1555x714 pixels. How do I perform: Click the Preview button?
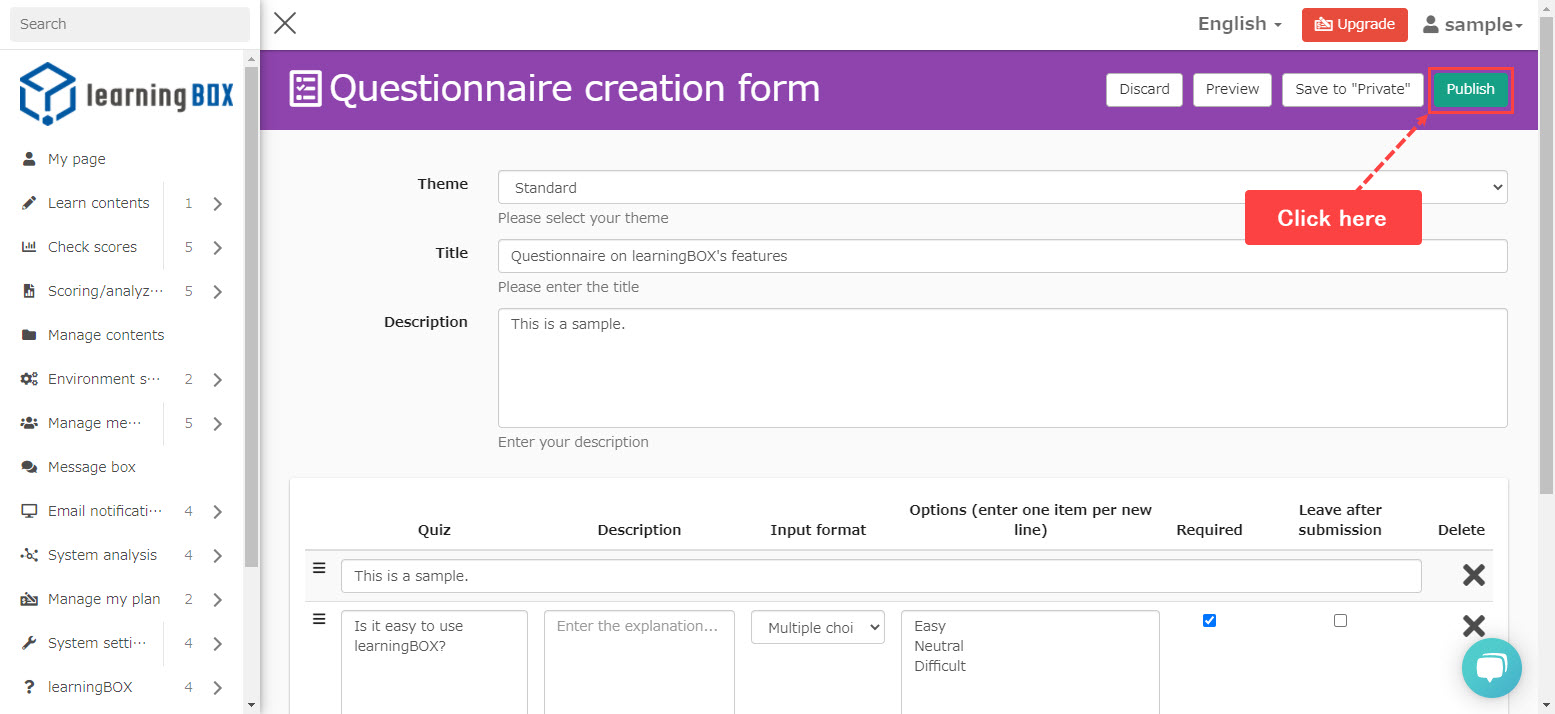pos(1232,89)
